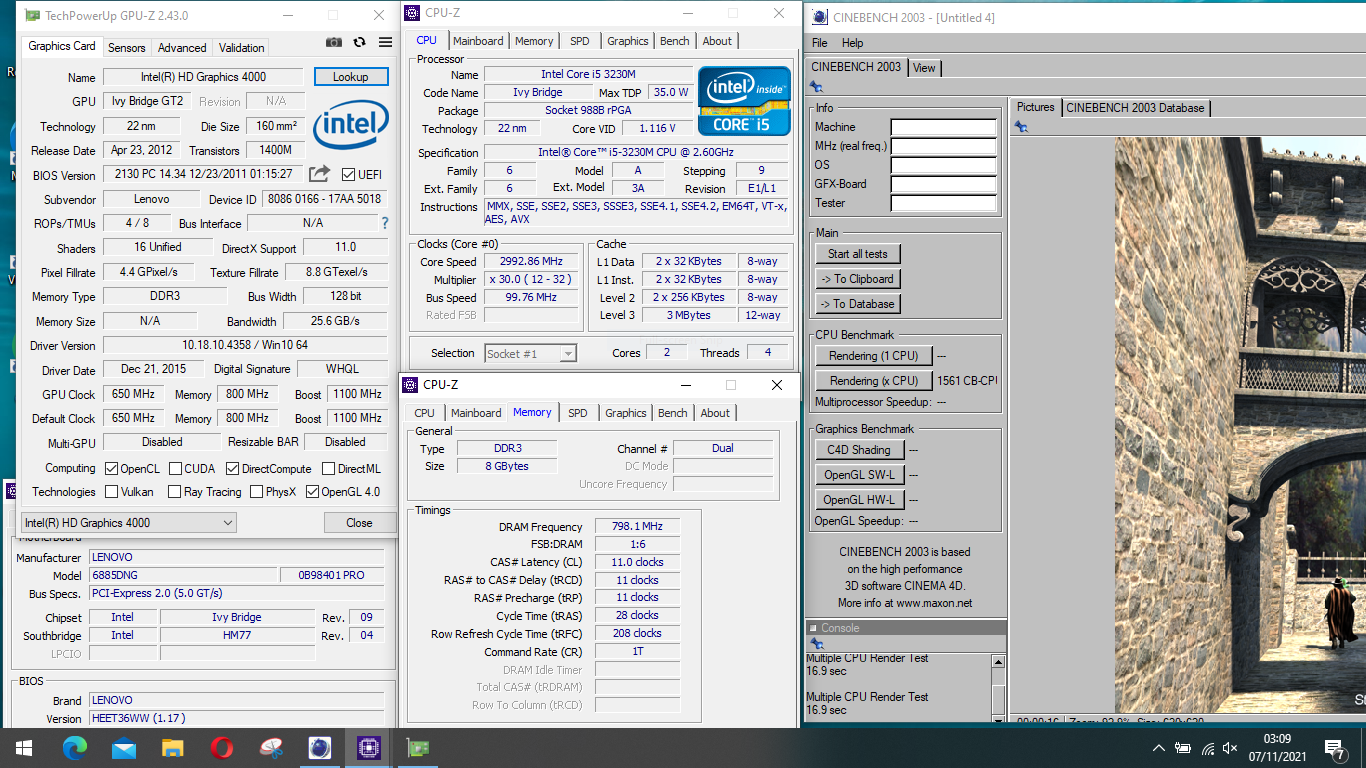Switch to the Advanced tab in GPU-Z
Screen dimensions: 1366x768
(182, 47)
